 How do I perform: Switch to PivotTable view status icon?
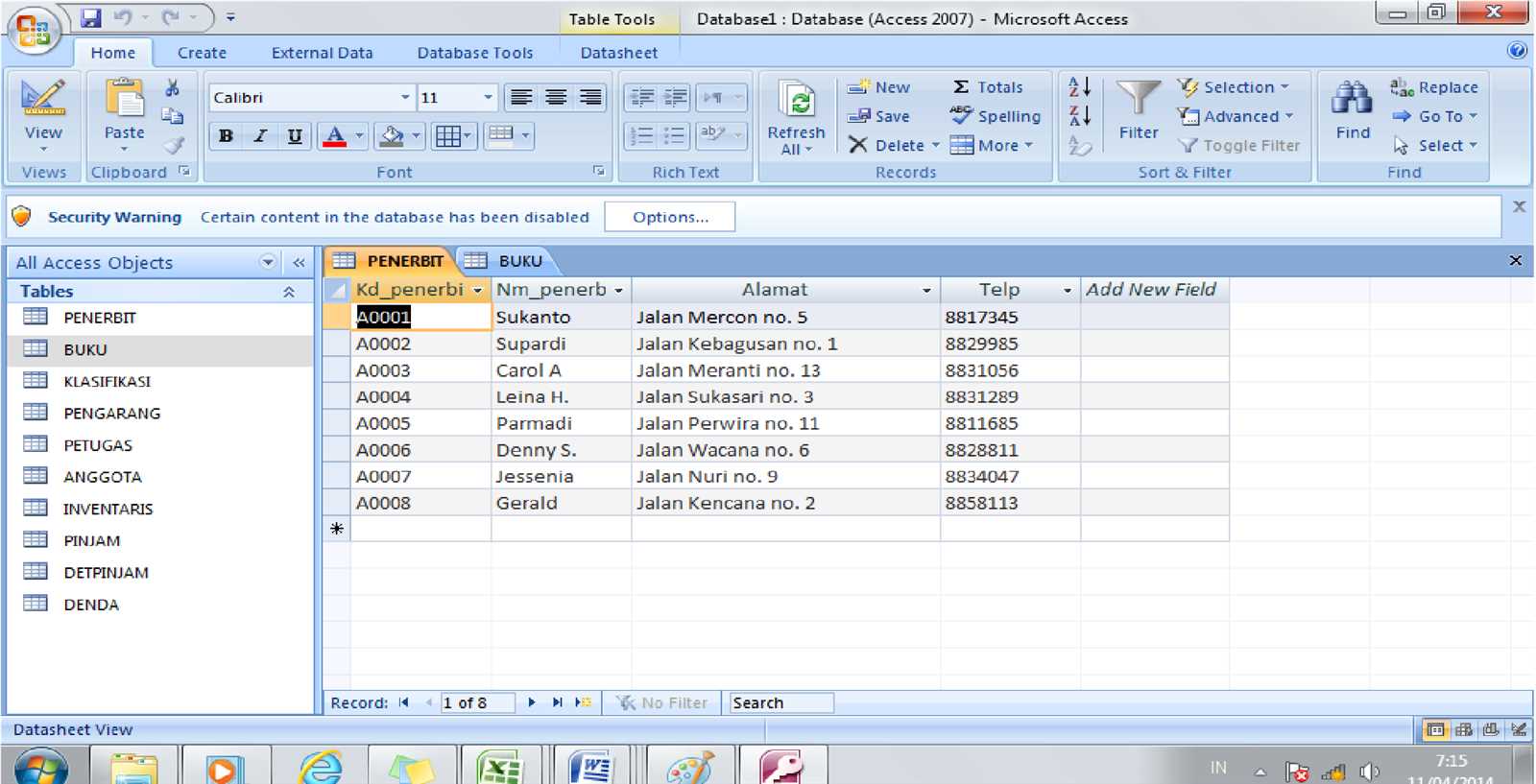pos(1464,730)
